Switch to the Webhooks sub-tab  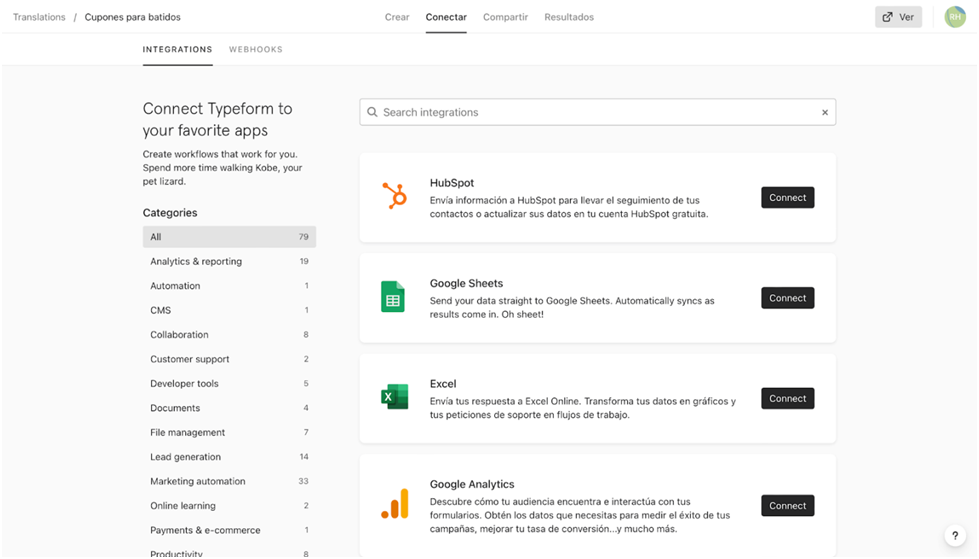click(255, 49)
